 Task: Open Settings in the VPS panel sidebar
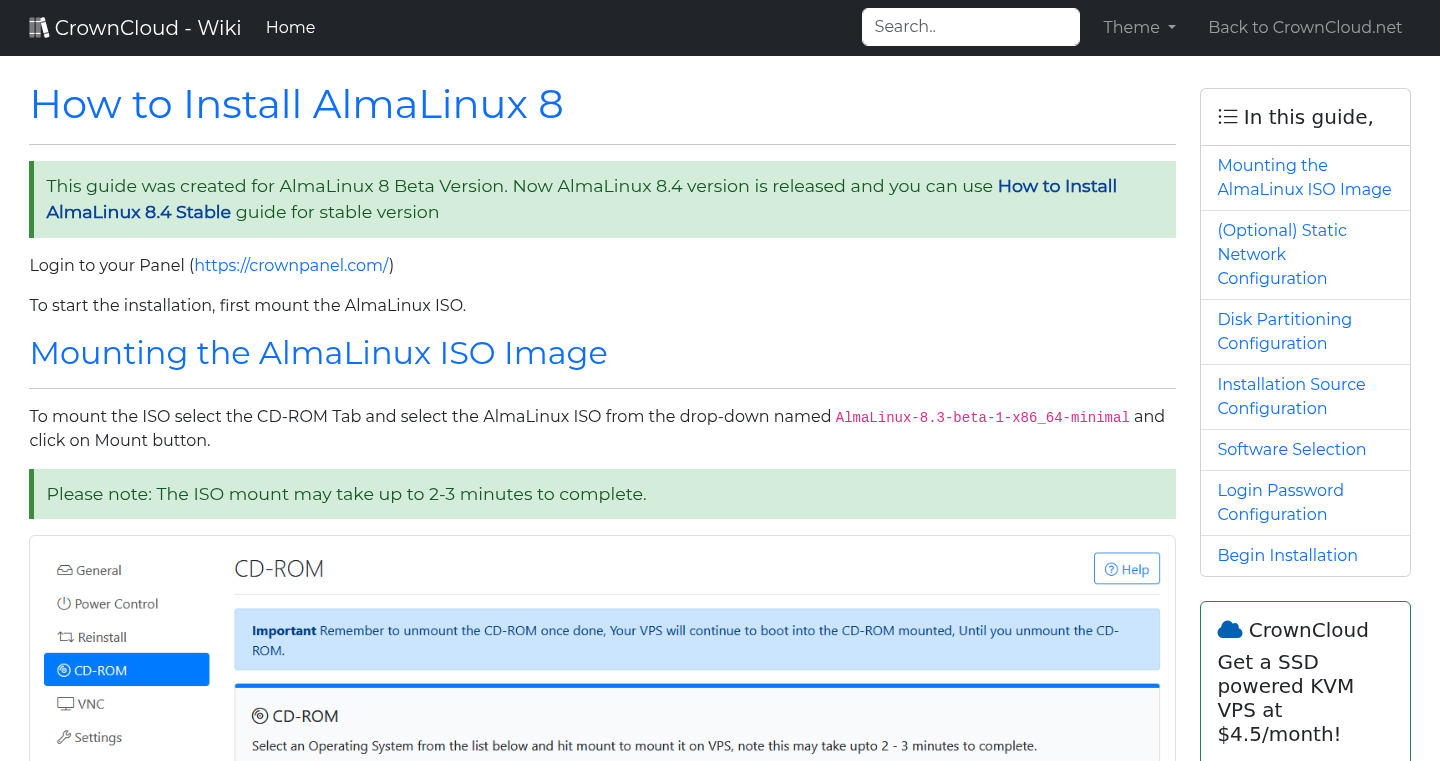(x=97, y=737)
